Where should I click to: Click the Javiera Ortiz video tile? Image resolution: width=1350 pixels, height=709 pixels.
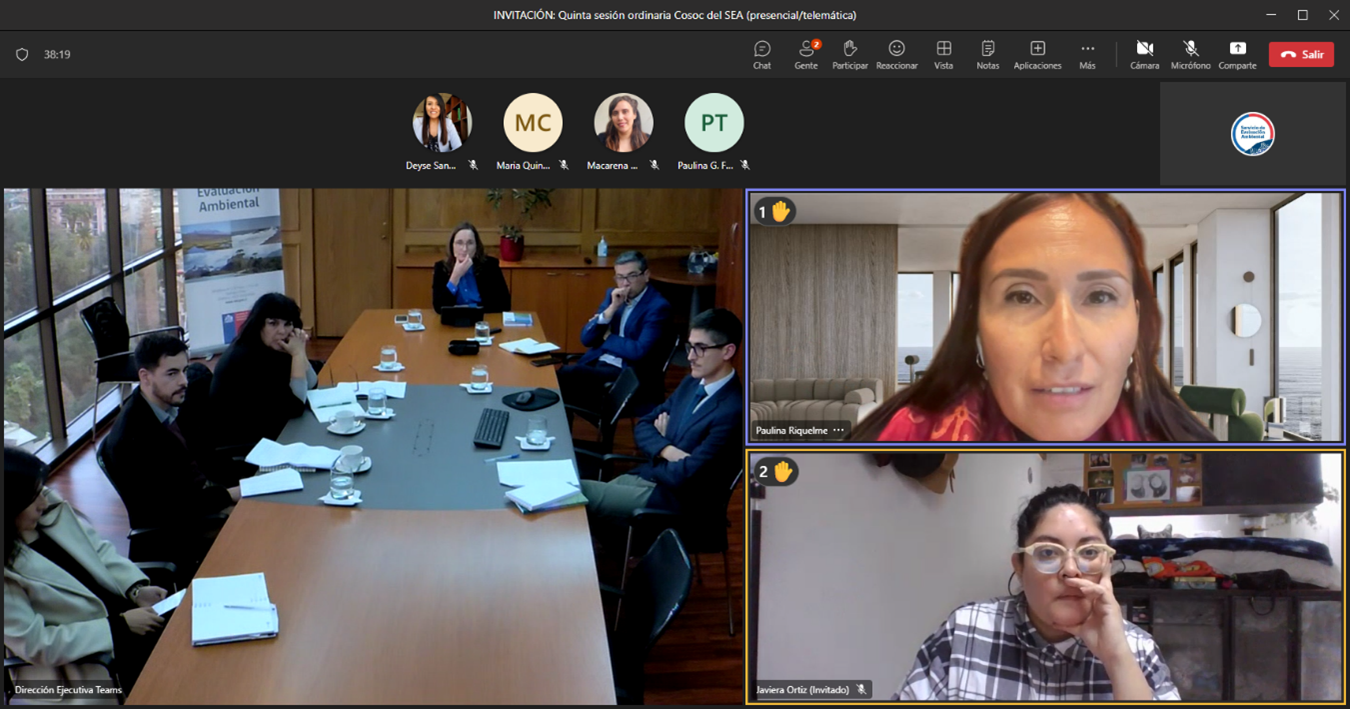tap(1045, 577)
